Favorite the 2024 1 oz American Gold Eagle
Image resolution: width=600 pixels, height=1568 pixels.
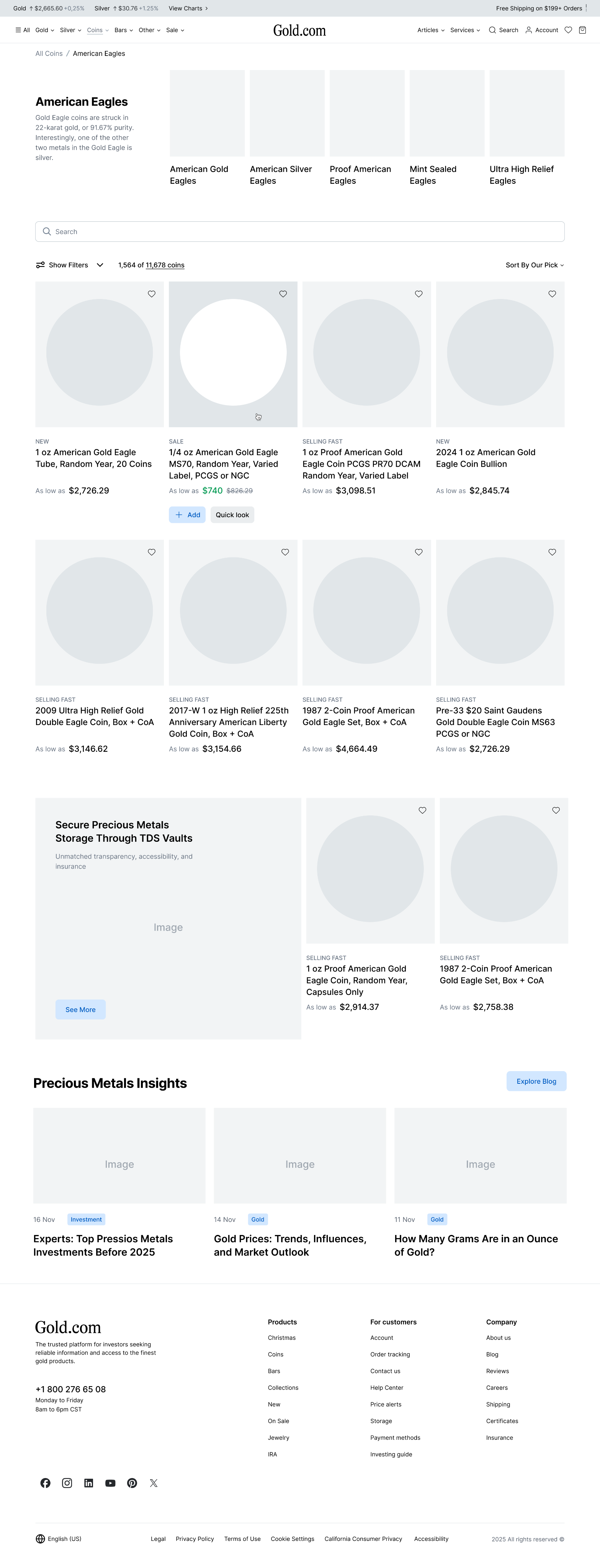pos(552,294)
